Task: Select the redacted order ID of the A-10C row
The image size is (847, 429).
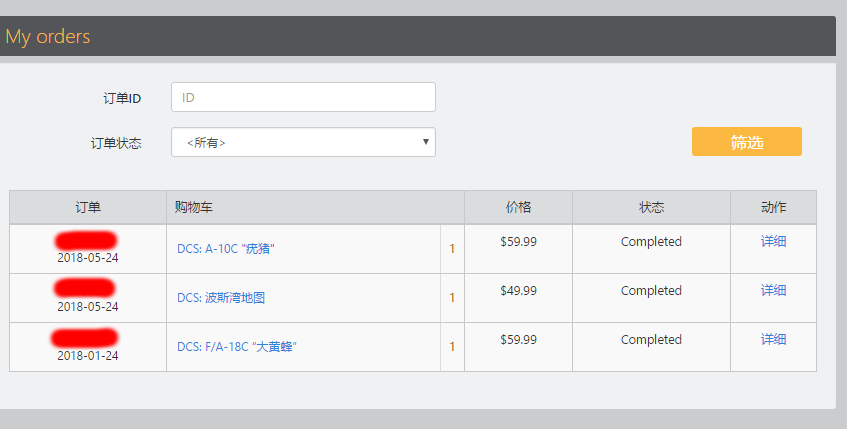Action: pyautogui.click(x=86, y=240)
